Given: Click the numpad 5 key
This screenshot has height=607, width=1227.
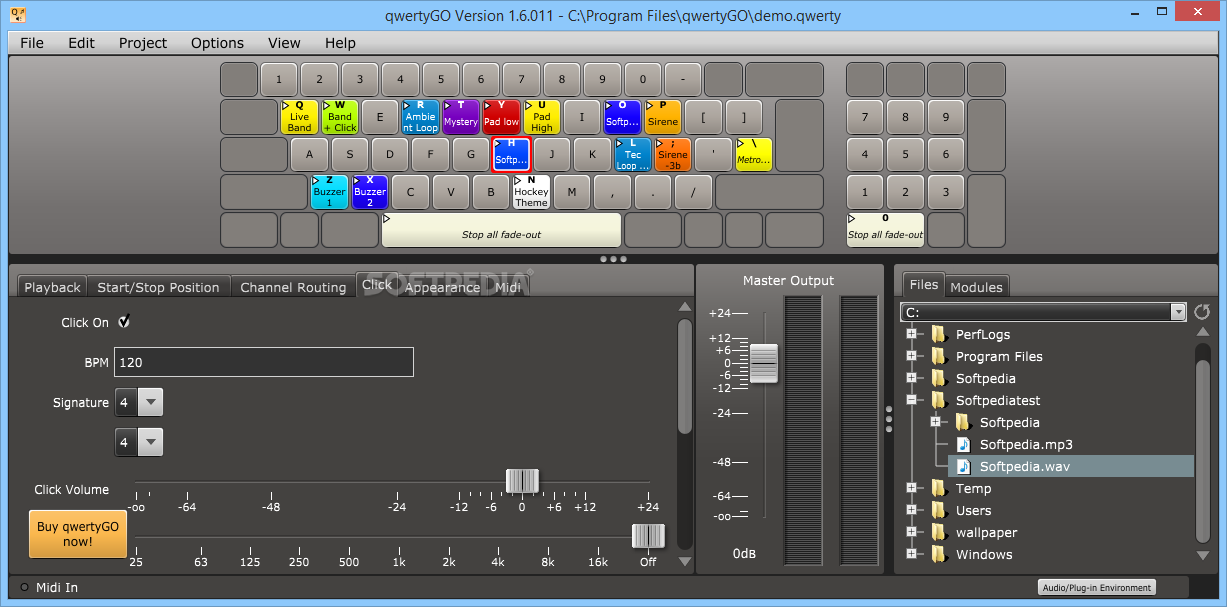Looking at the screenshot, I should (x=905, y=155).
